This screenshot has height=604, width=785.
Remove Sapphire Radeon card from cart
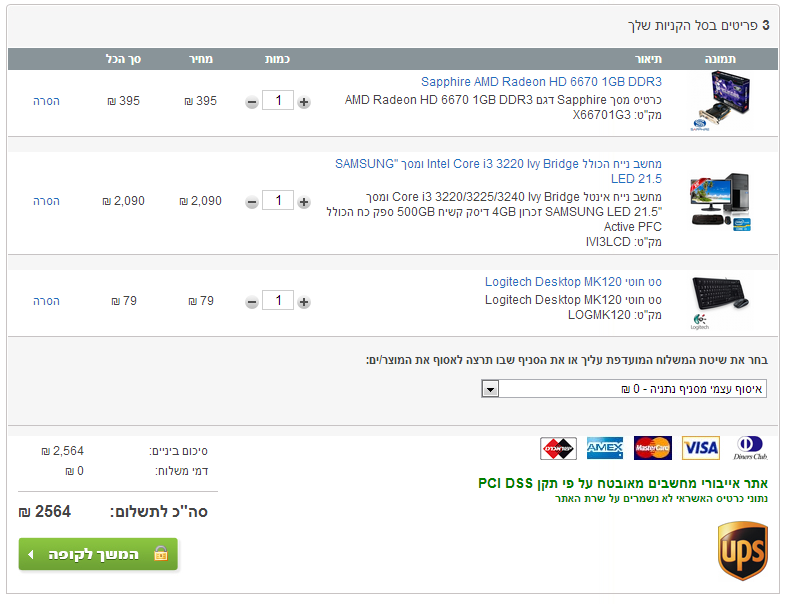[x=46, y=101]
